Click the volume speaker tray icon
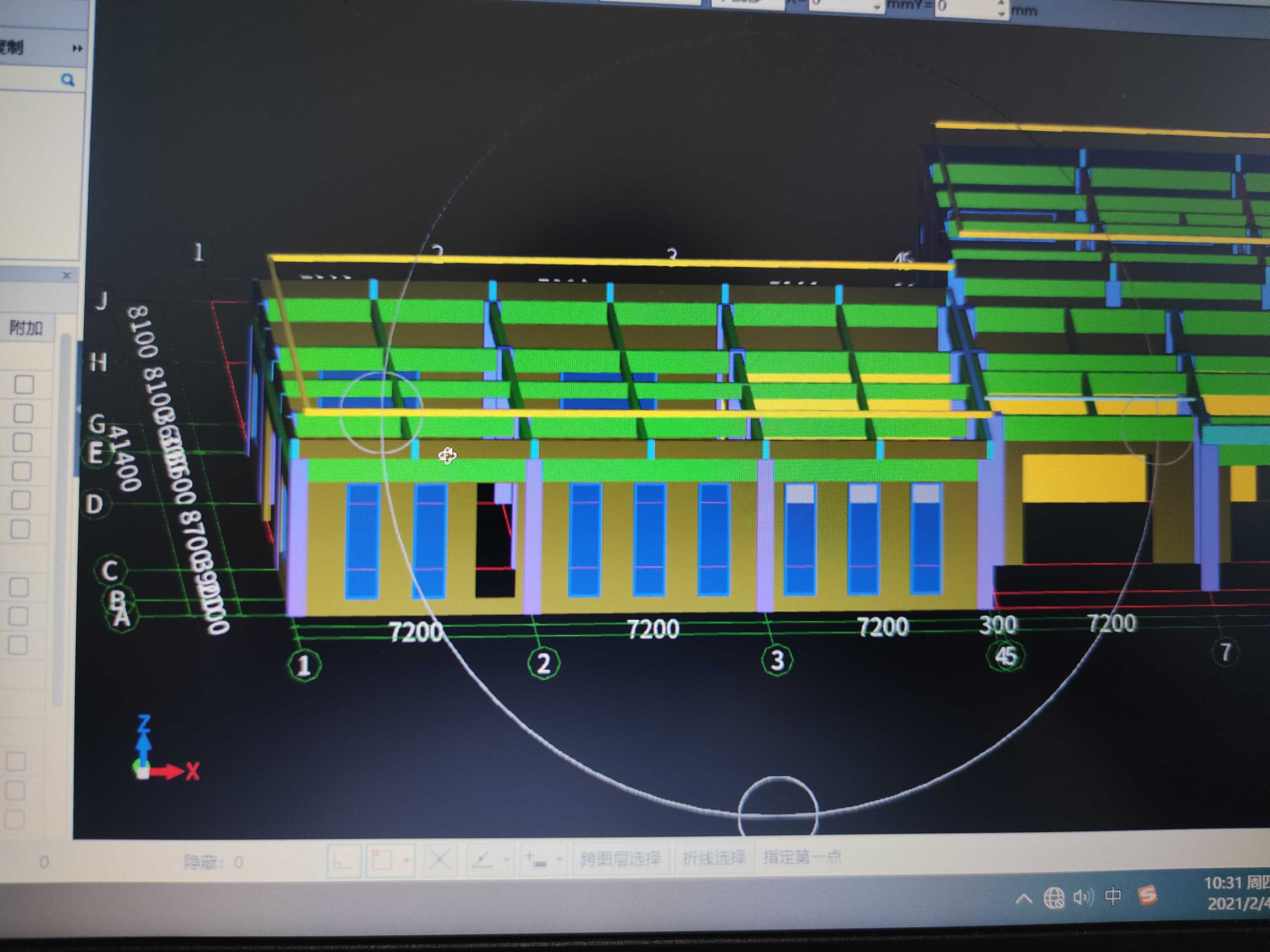The height and width of the screenshot is (952, 1270). (x=1083, y=897)
